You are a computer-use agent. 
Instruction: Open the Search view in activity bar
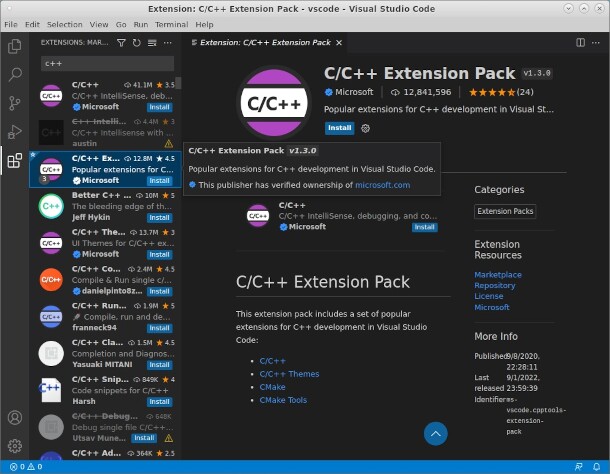click(x=15, y=74)
